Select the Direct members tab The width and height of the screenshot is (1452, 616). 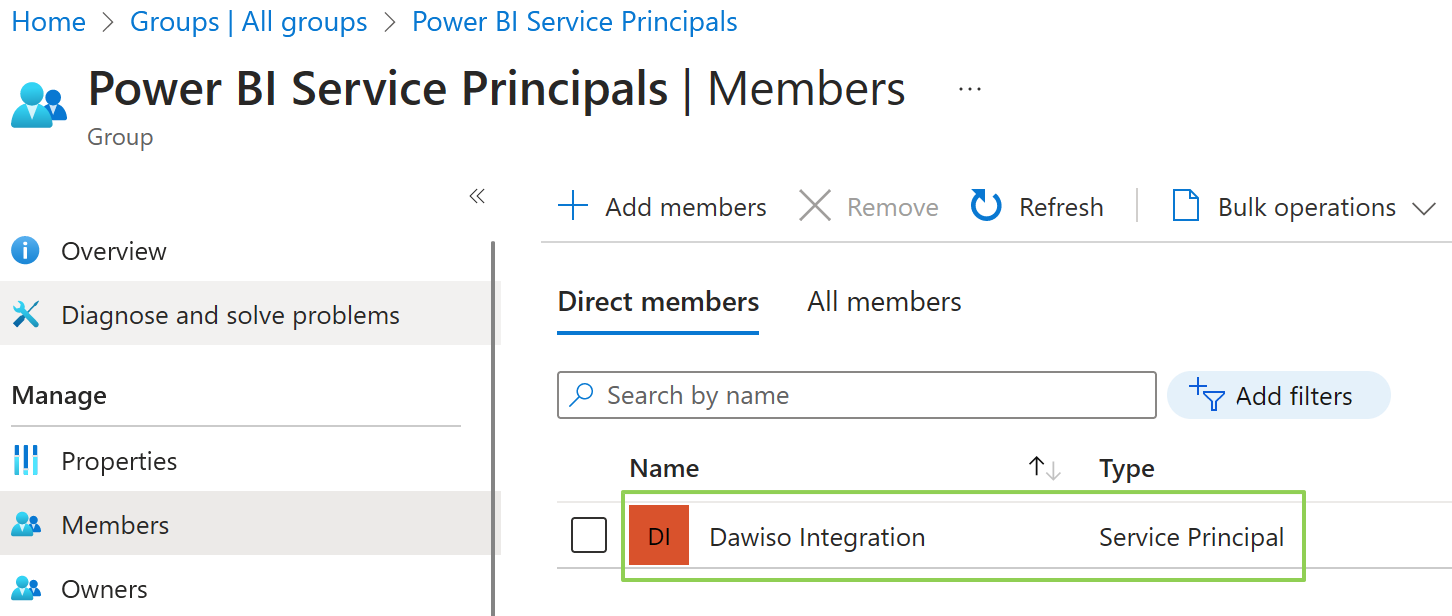pos(657,301)
